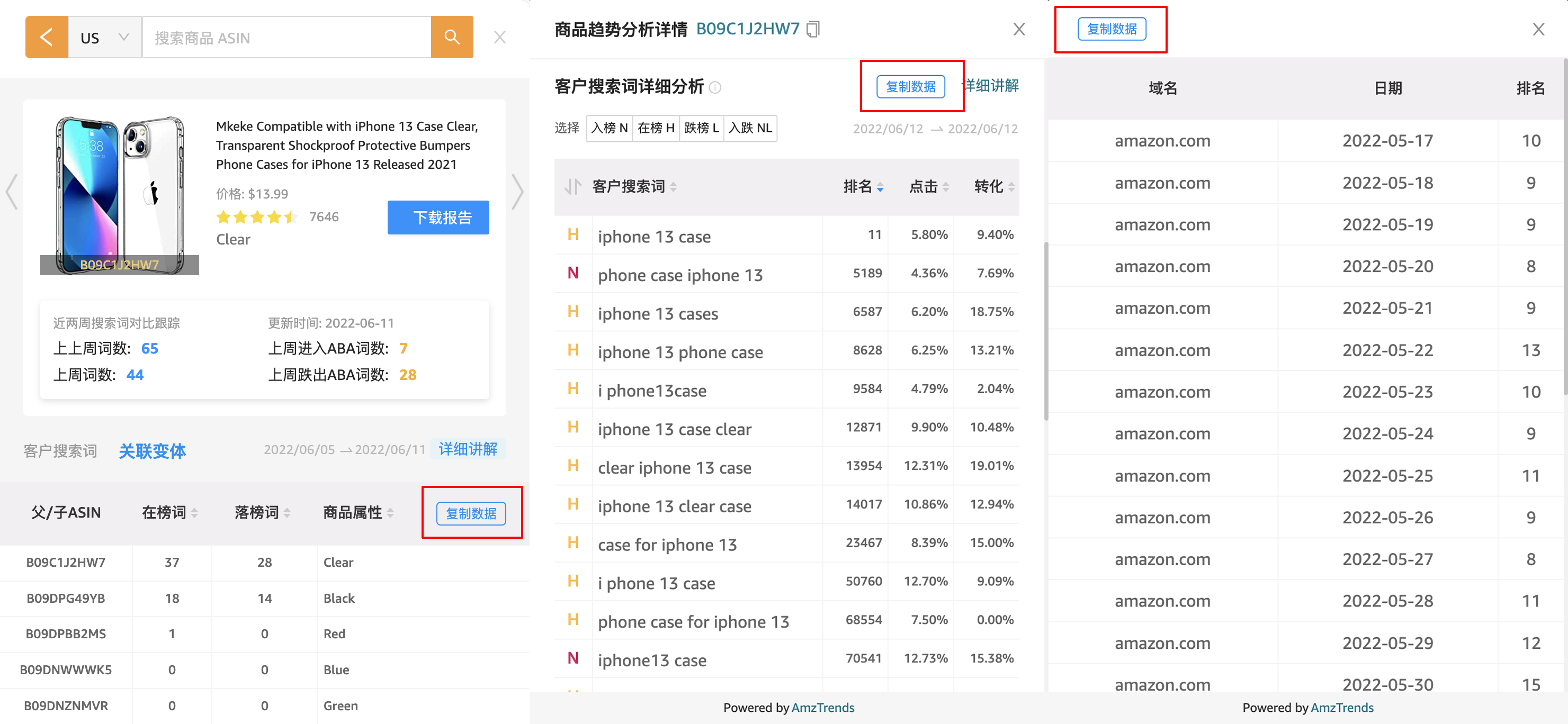The image size is (1568, 724).
Task: Click the previous product left chevron
Action: 12,192
